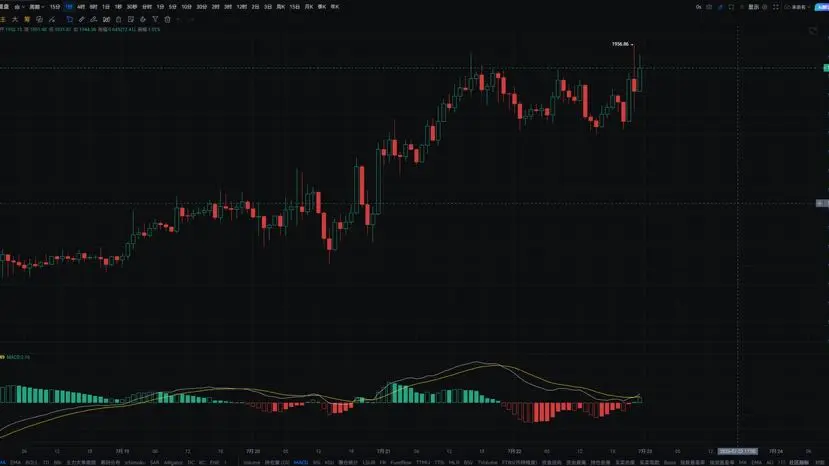This screenshot has width=829, height=466.
Task: Select the rectangle drawing tool icon
Action: pos(69,19)
